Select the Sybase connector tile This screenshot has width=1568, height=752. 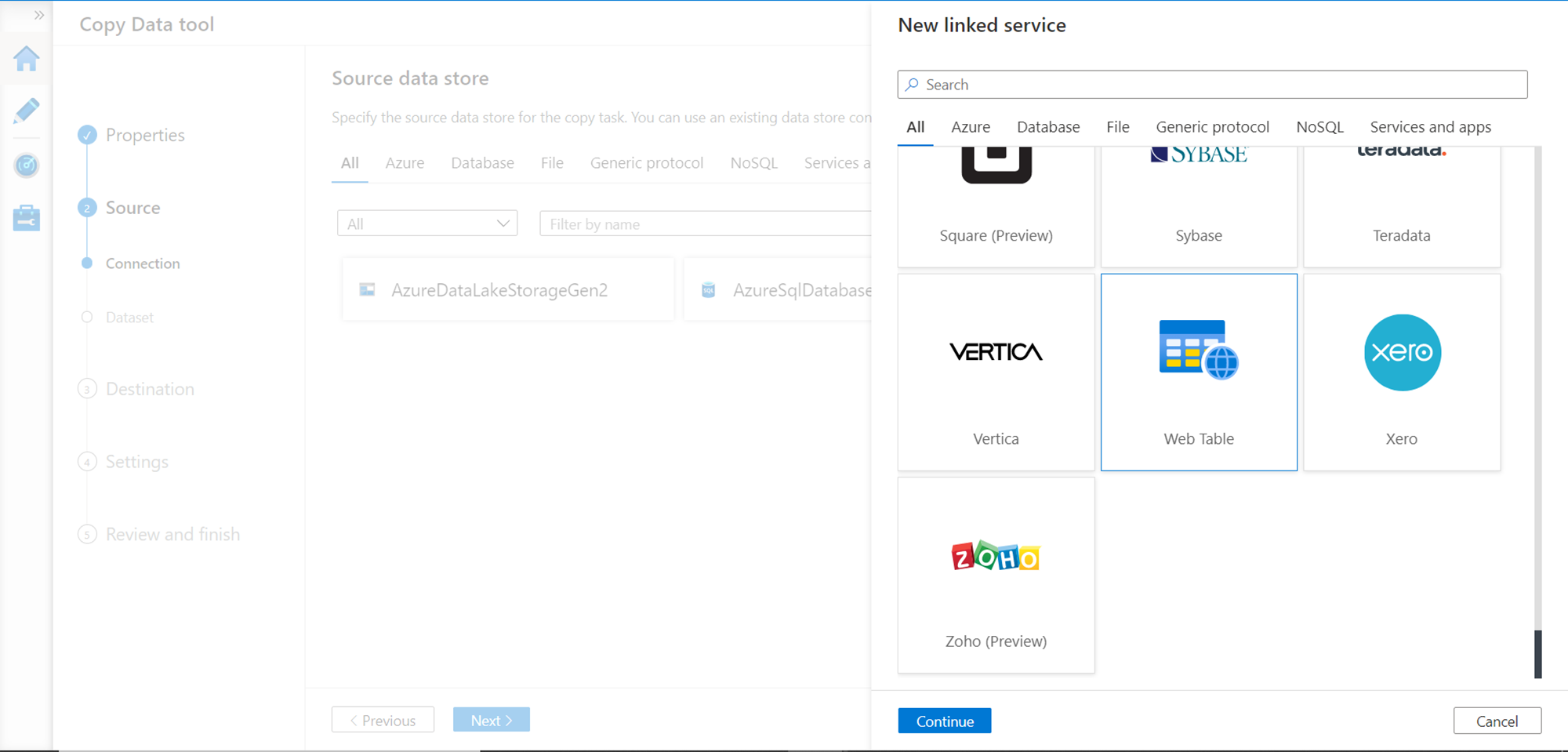pyautogui.click(x=1199, y=207)
